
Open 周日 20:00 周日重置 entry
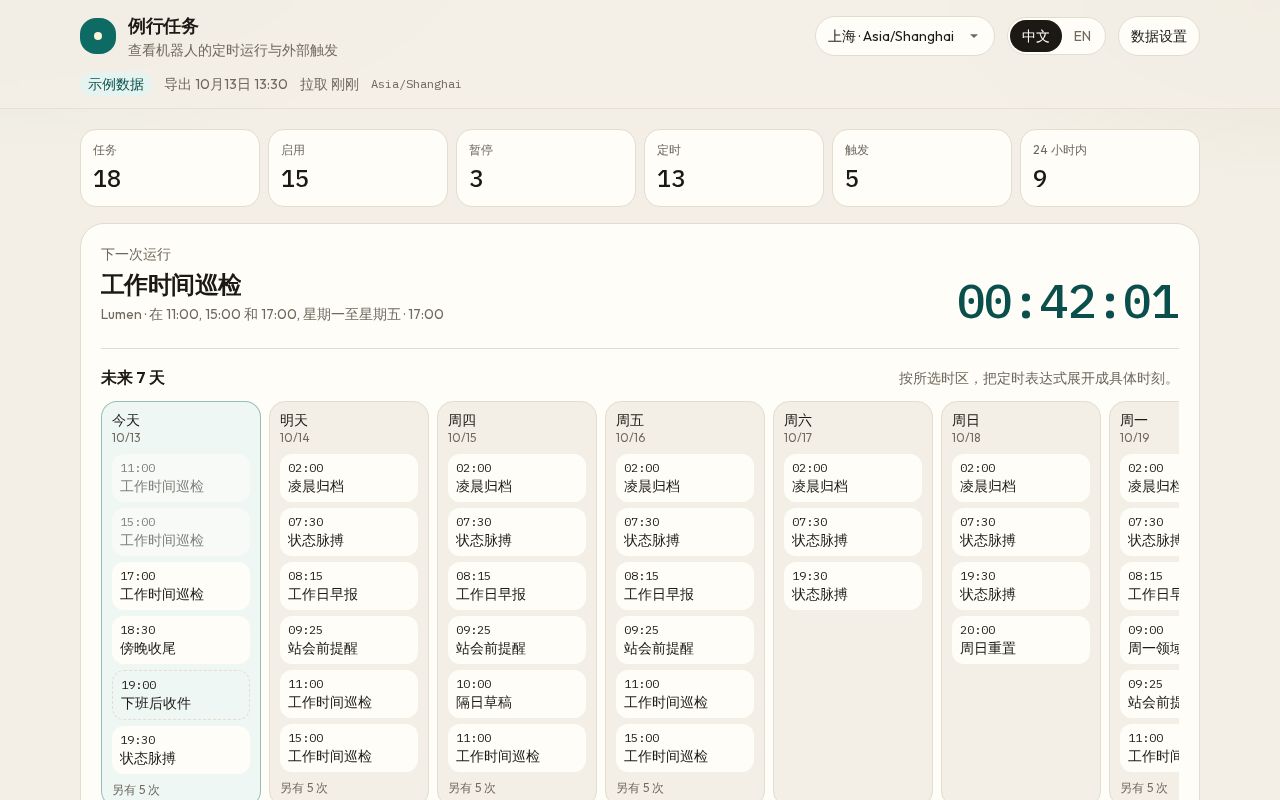(1021, 640)
